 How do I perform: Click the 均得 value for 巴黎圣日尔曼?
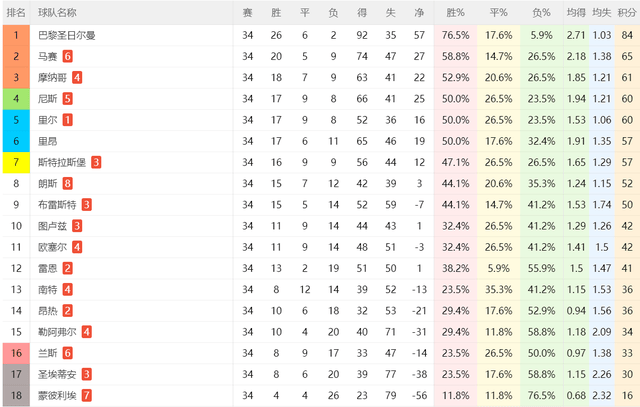pyautogui.click(x=575, y=35)
